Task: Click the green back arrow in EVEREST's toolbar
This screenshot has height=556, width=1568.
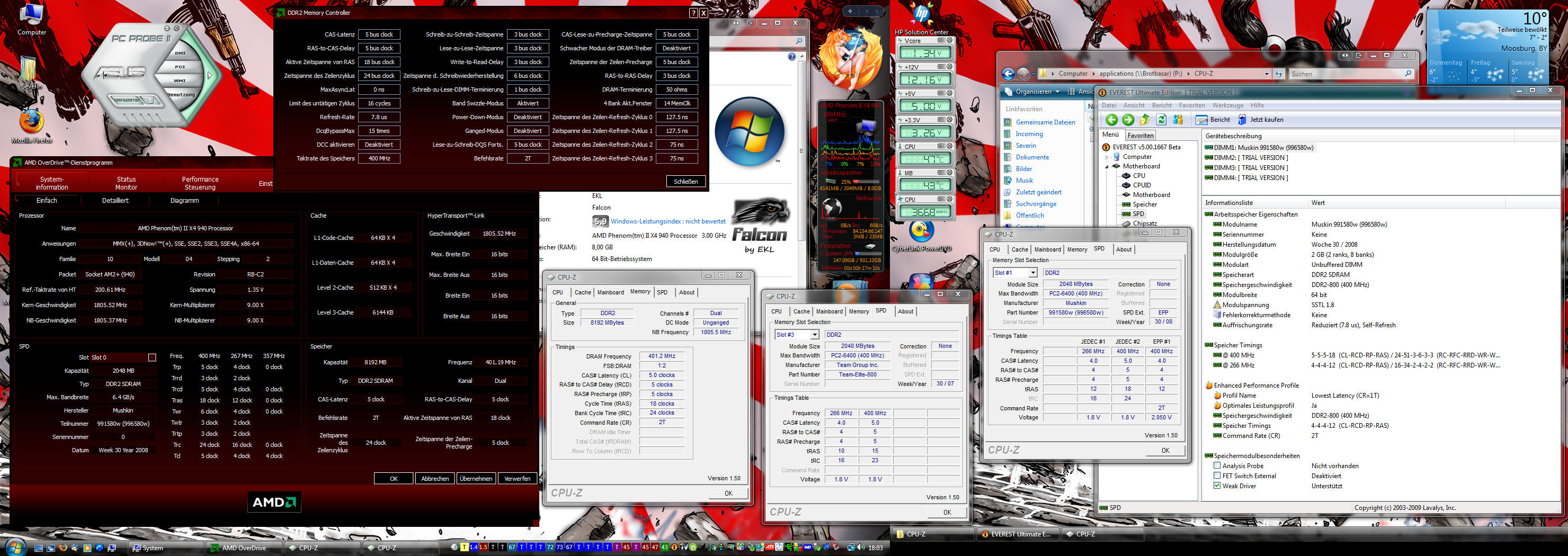Action: click(1111, 120)
